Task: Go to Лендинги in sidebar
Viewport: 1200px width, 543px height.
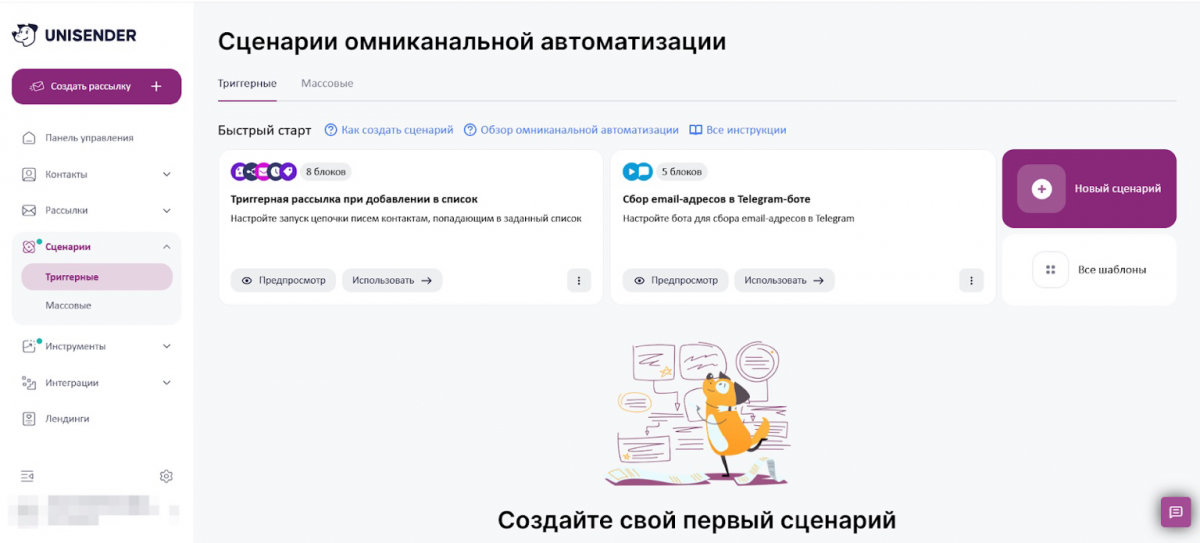Action: tap(67, 419)
